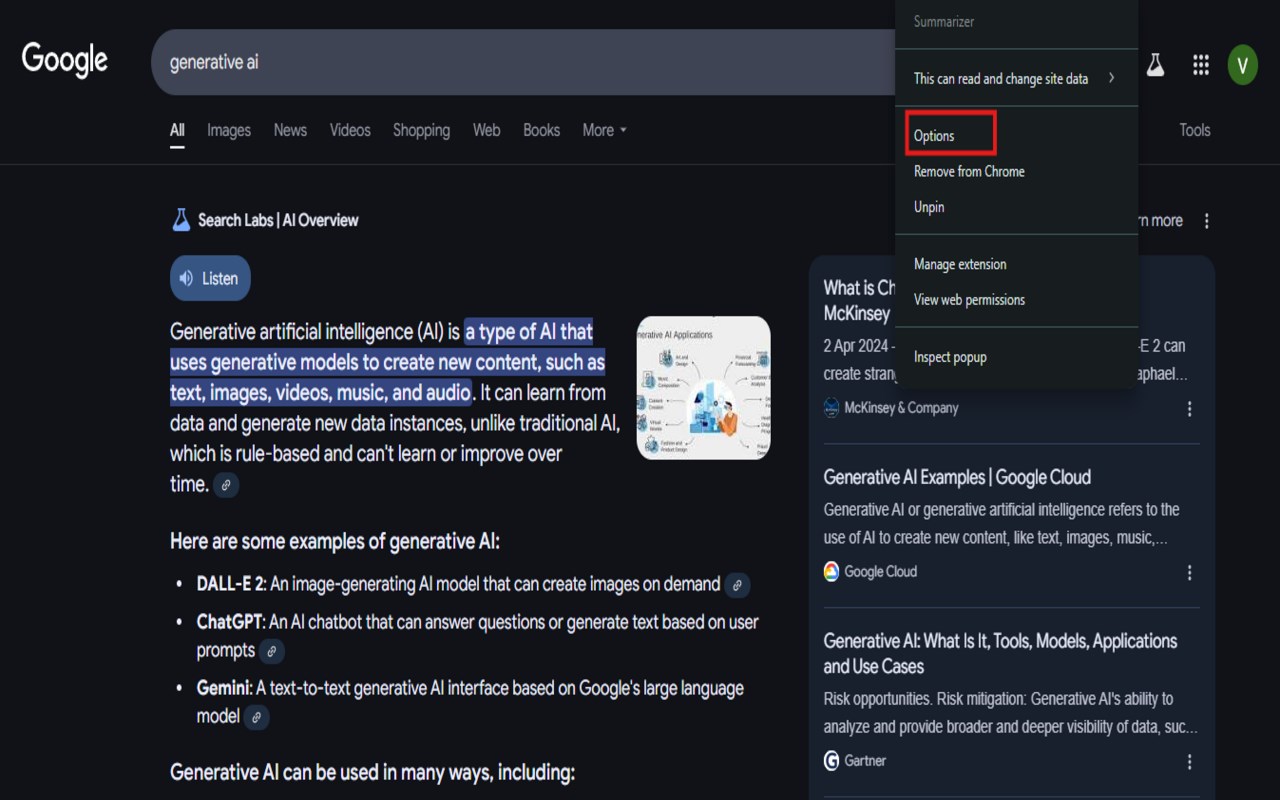The height and width of the screenshot is (800, 1280).
Task: Expand 'This can read and change site data'
Action: click(x=1016, y=78)
